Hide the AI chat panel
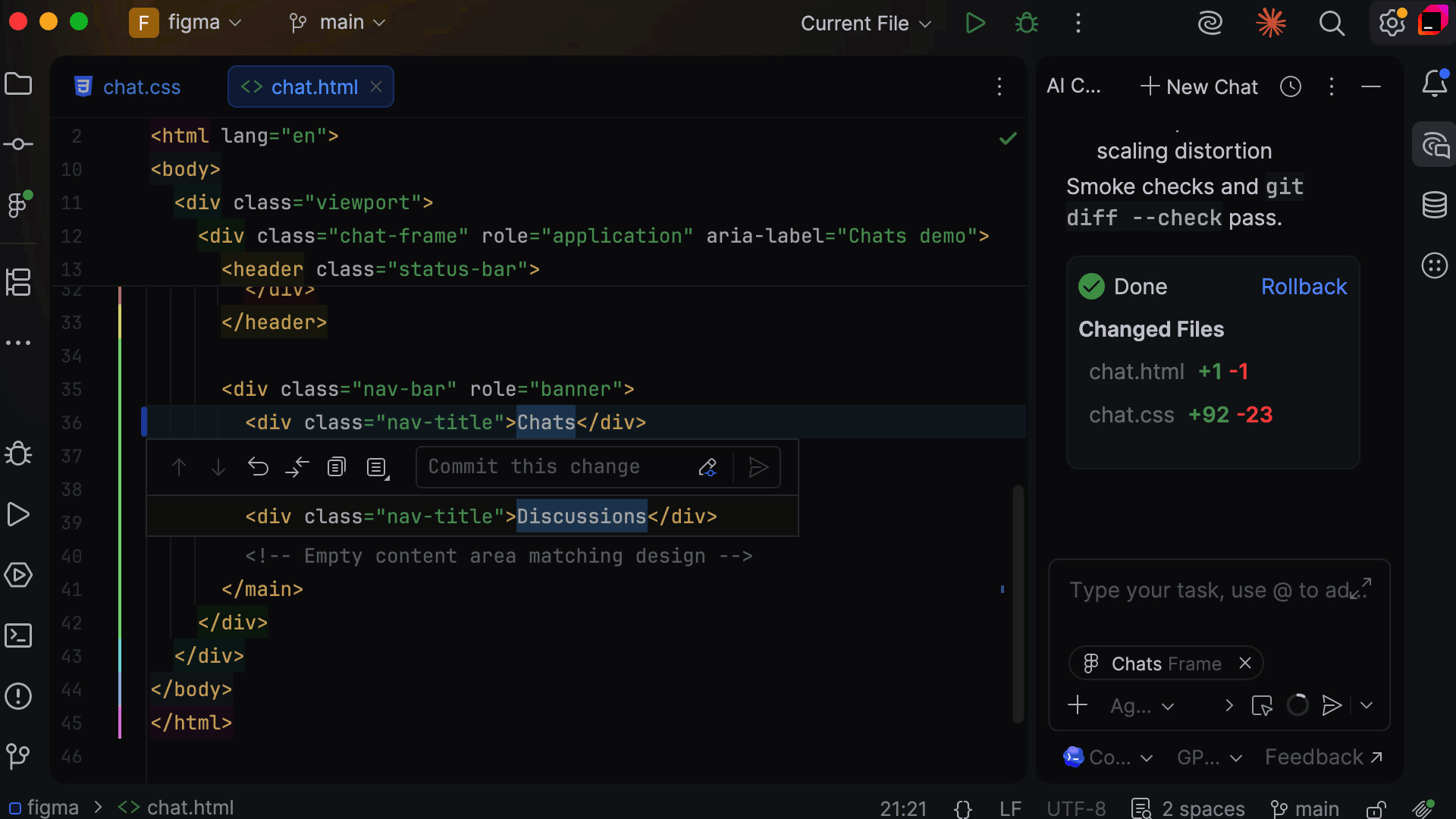 [1371, 86]
